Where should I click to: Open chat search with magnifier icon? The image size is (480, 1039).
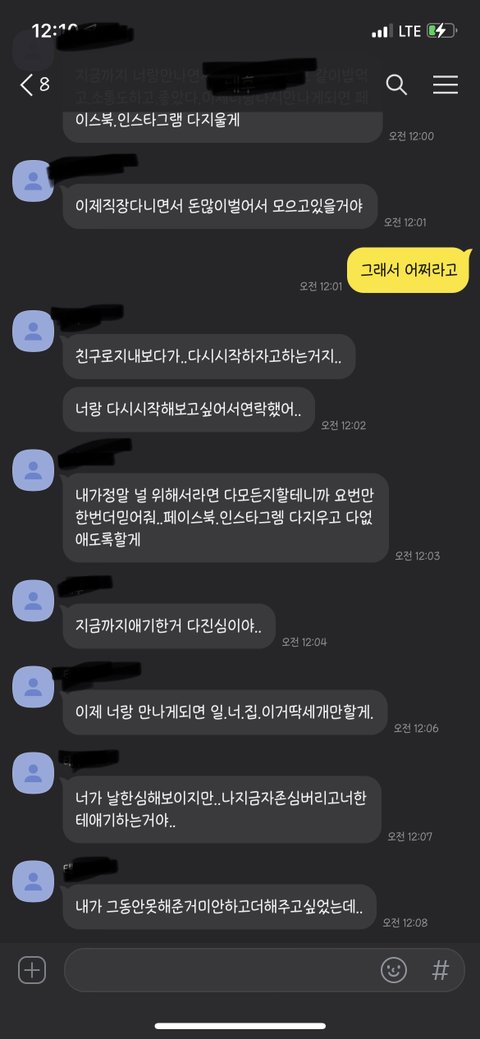(396, 85)
